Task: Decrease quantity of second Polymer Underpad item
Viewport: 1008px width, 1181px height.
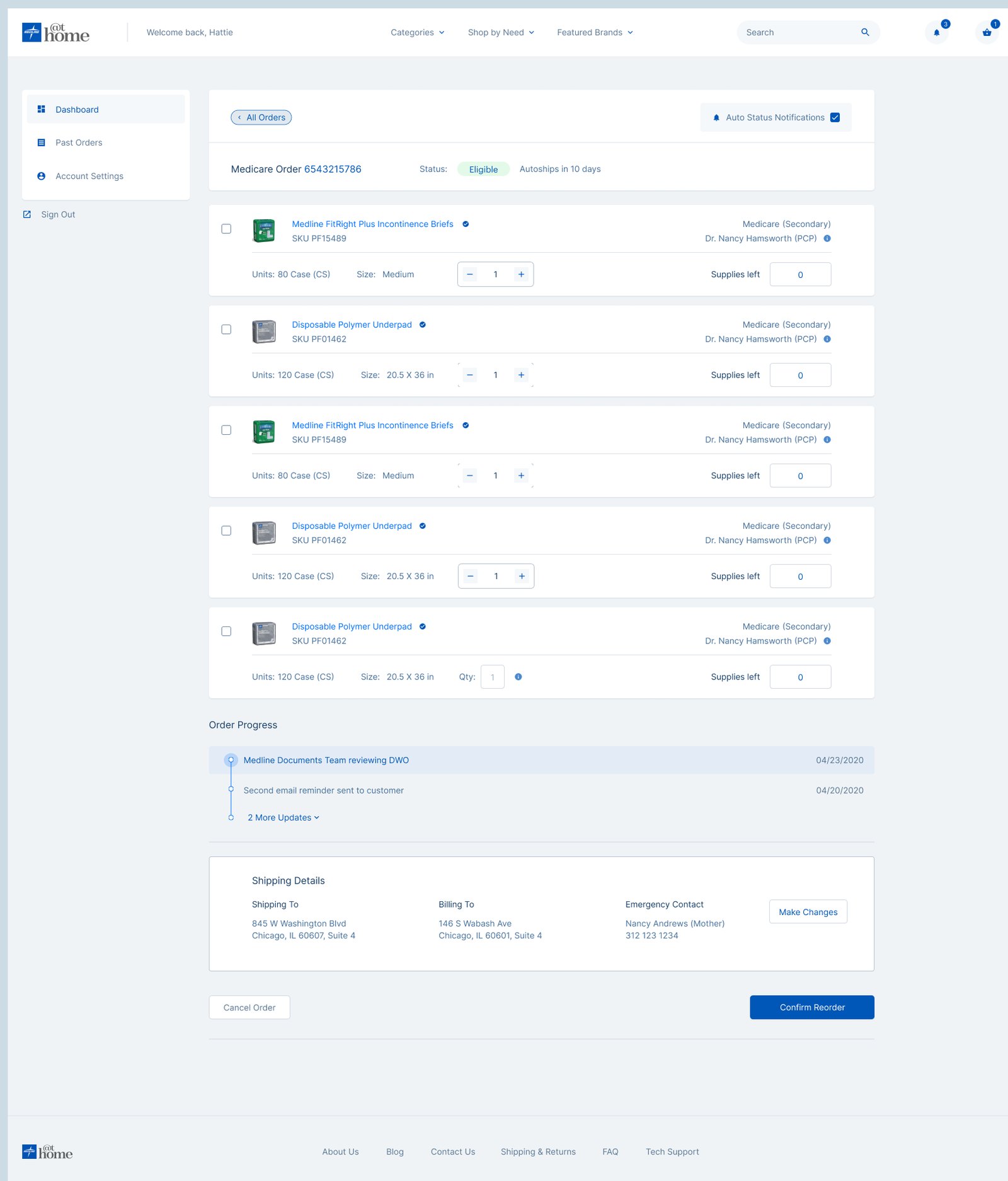Action: [471, 576]
